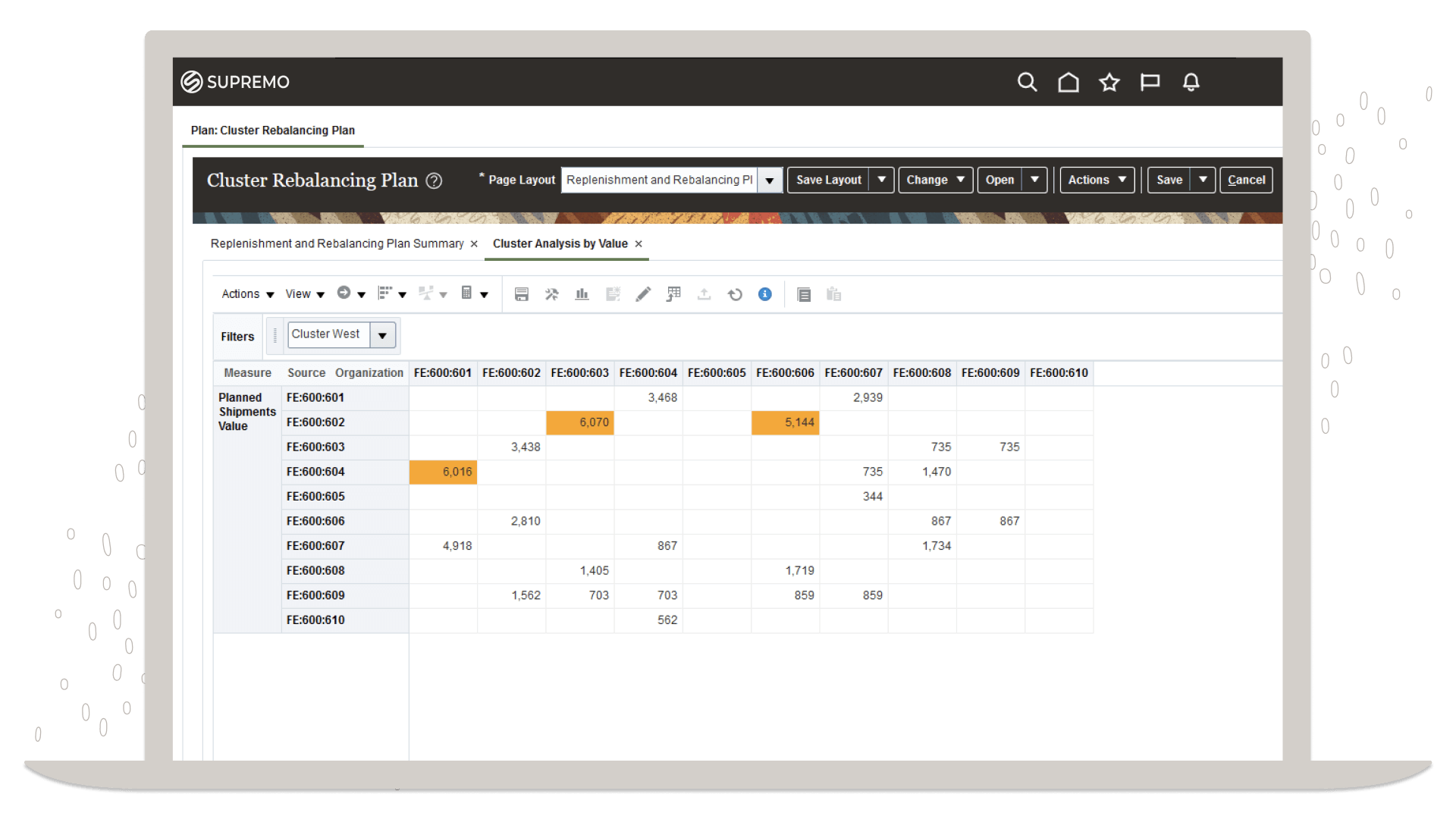Image resolution: width=1456 pixels, height=819 pixels.
Task: Go to the home icon
Action: [x=1068, y=82]
